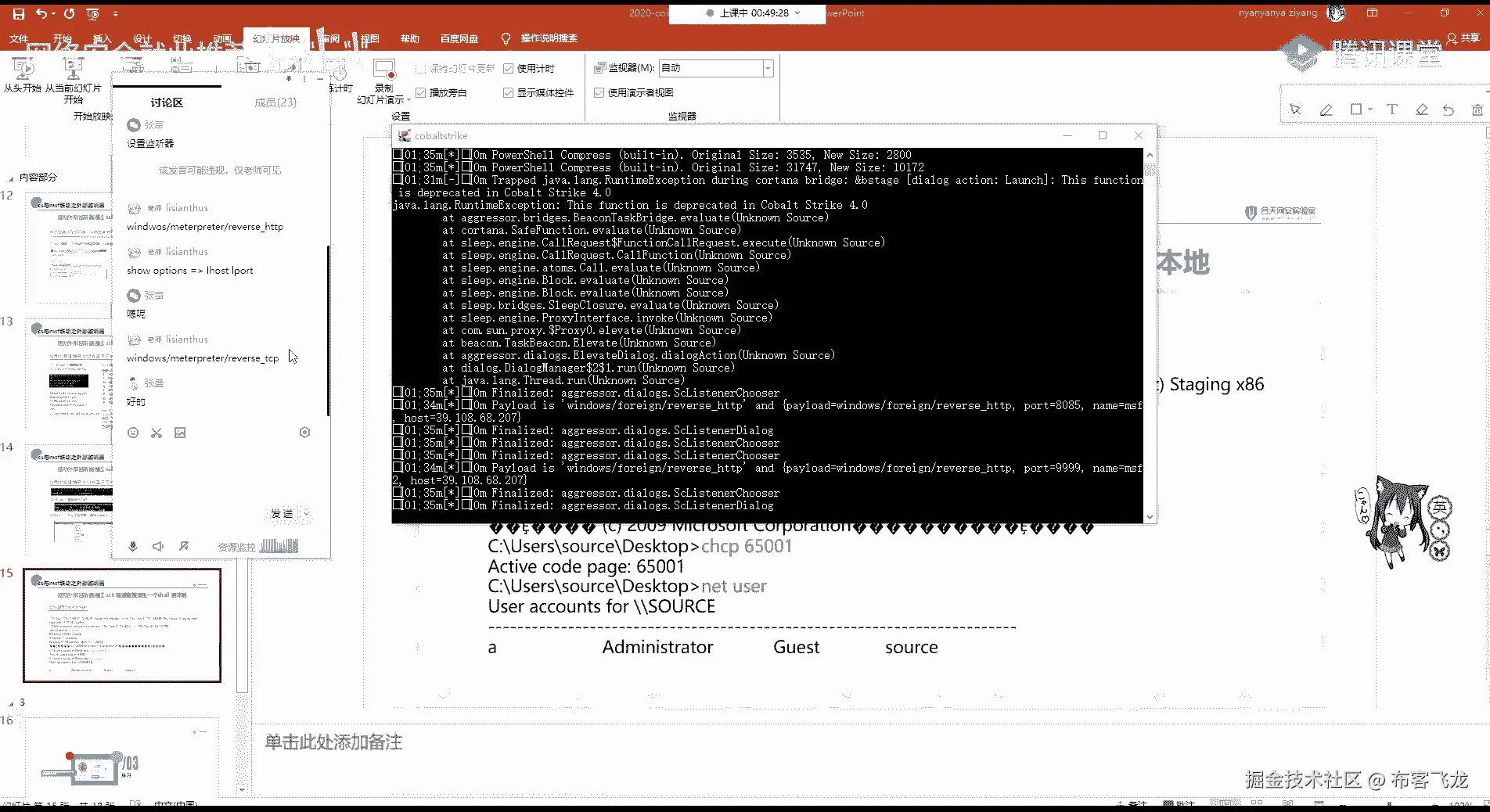Viewport: 1490px width, 812px height.
Task: Open the undo history dropdown arrow
Action: [x=52, y=13]
